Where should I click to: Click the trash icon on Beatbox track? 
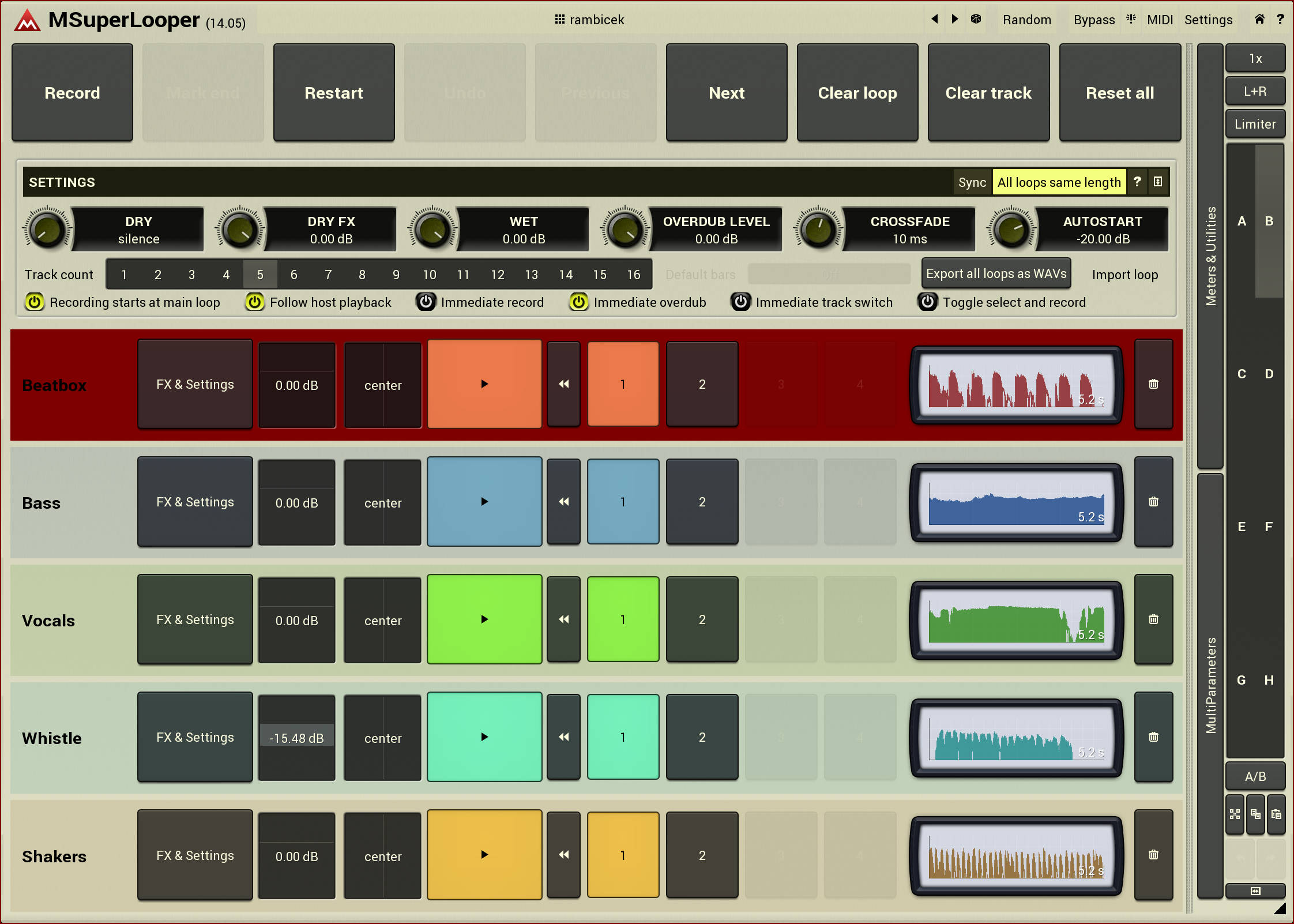click(1153, 384)
